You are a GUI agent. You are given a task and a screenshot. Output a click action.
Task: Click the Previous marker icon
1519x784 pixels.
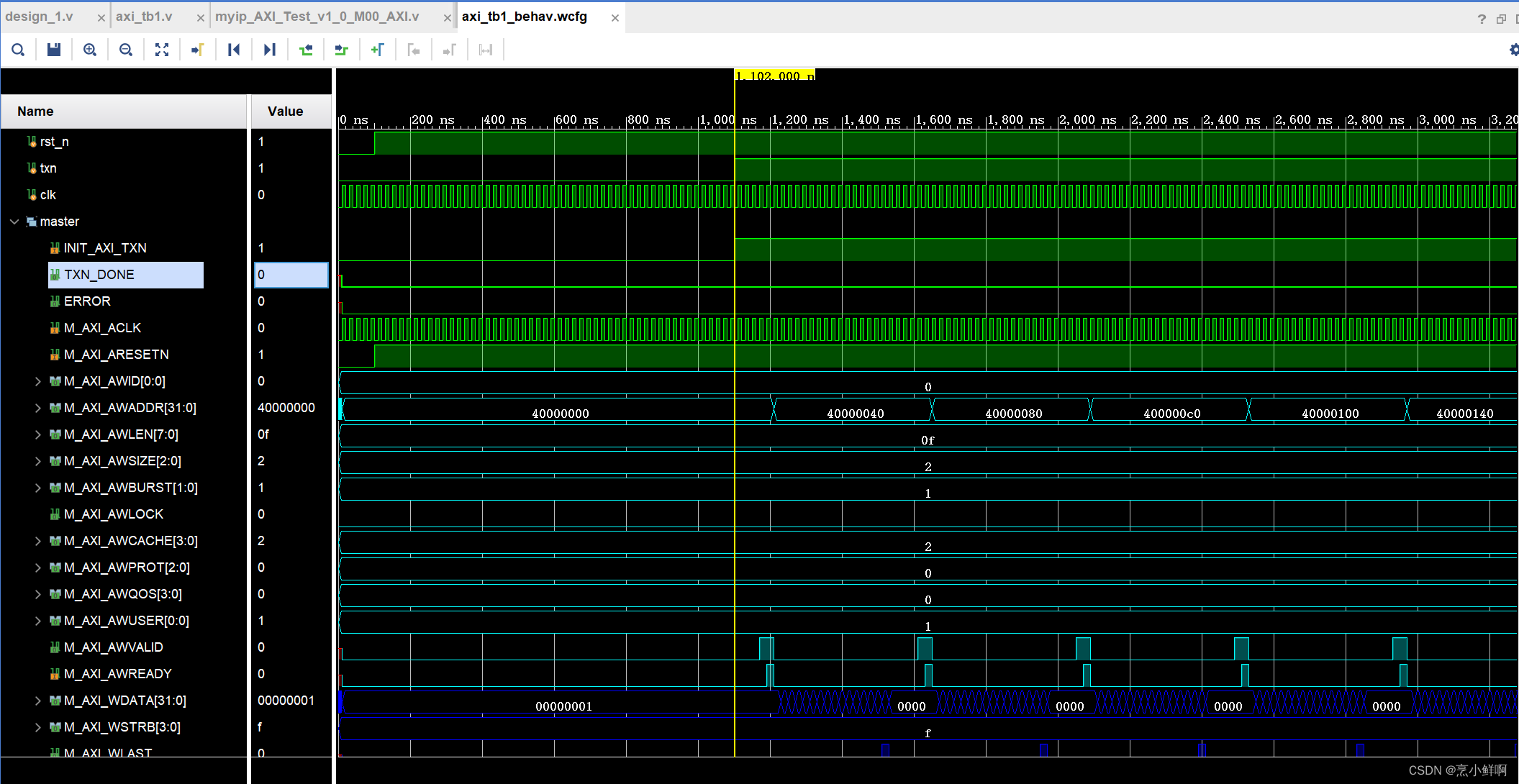[x=414, y=50]
